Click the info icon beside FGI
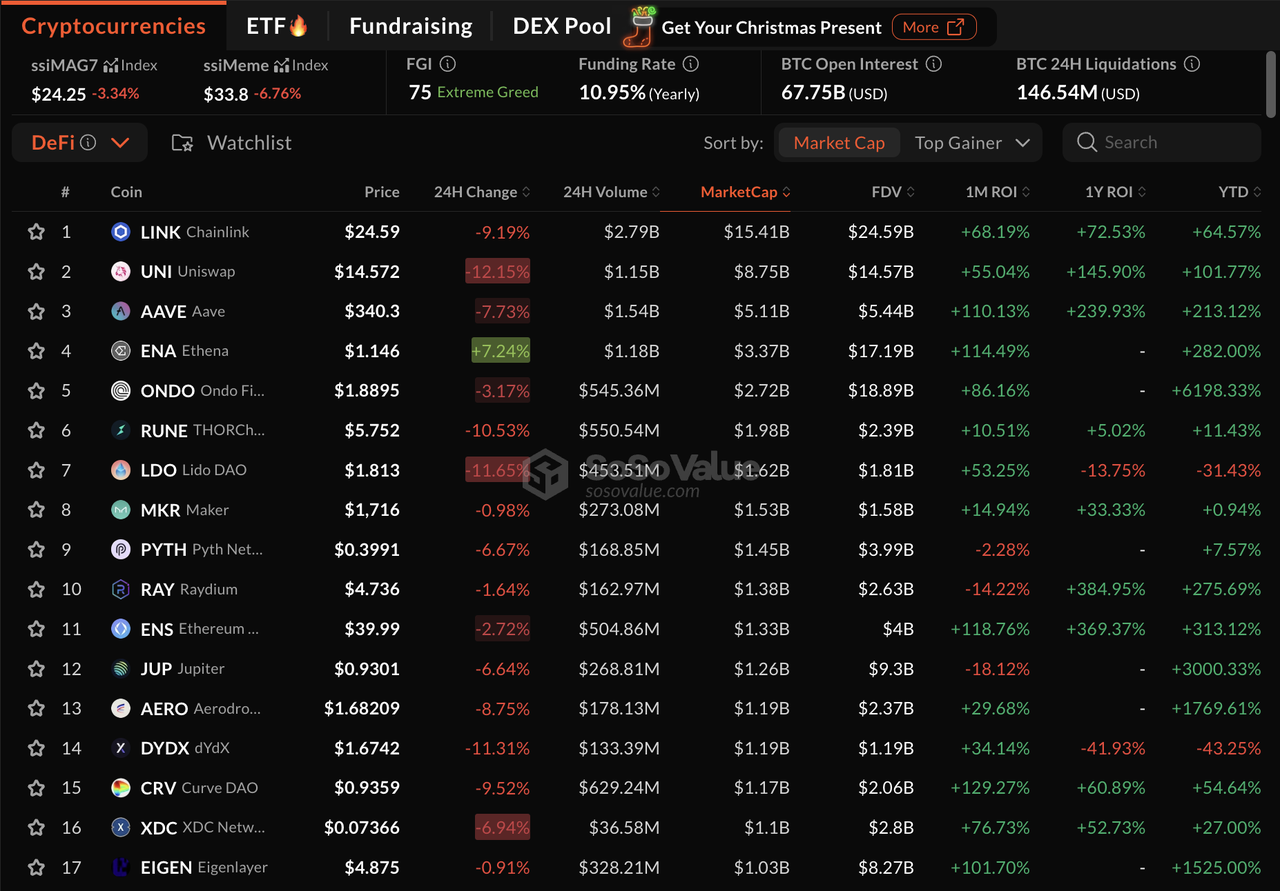This screenshot has height=891, width=1280. 448,64
